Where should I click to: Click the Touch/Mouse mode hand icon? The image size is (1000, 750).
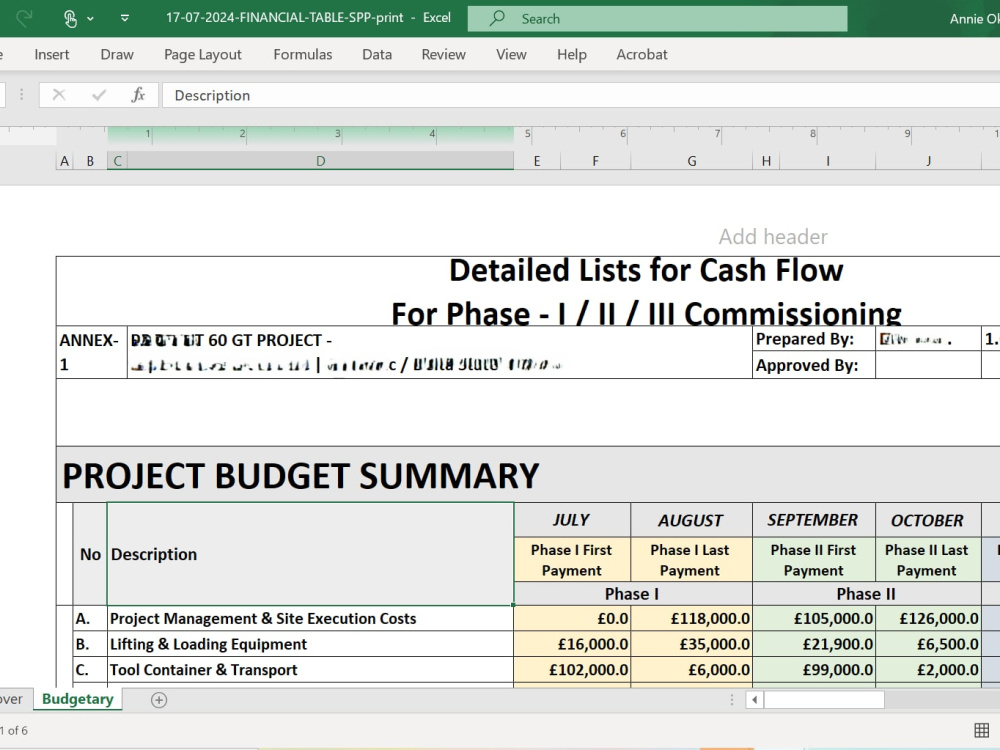coord(70,18)
